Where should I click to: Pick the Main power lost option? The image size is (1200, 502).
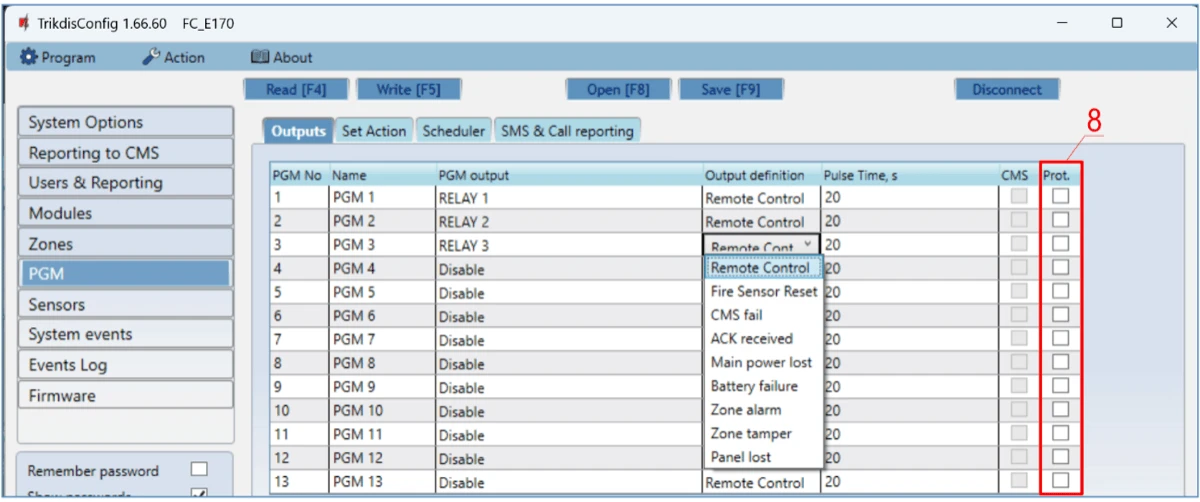pos(761,362)
